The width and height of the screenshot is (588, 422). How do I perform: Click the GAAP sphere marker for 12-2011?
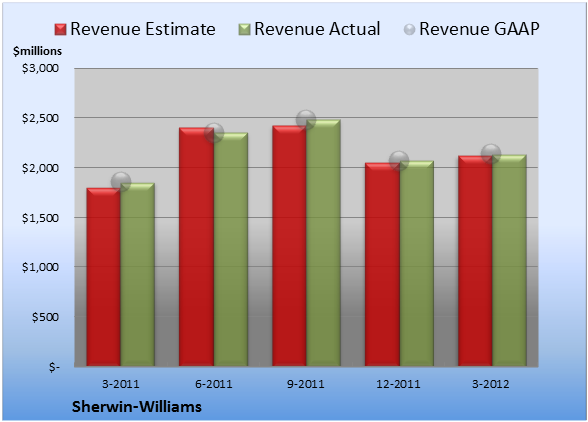(x=399, y=161)
